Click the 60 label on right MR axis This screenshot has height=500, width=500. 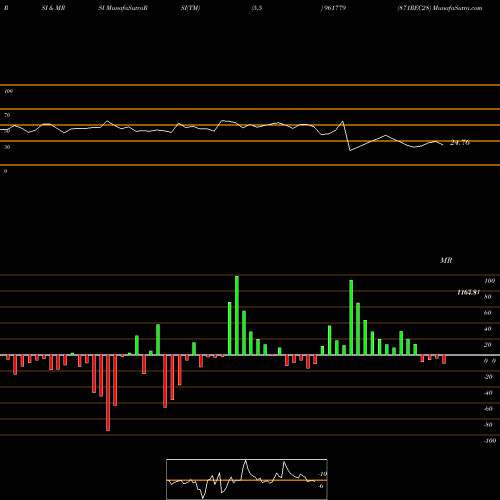pos(488,313)
